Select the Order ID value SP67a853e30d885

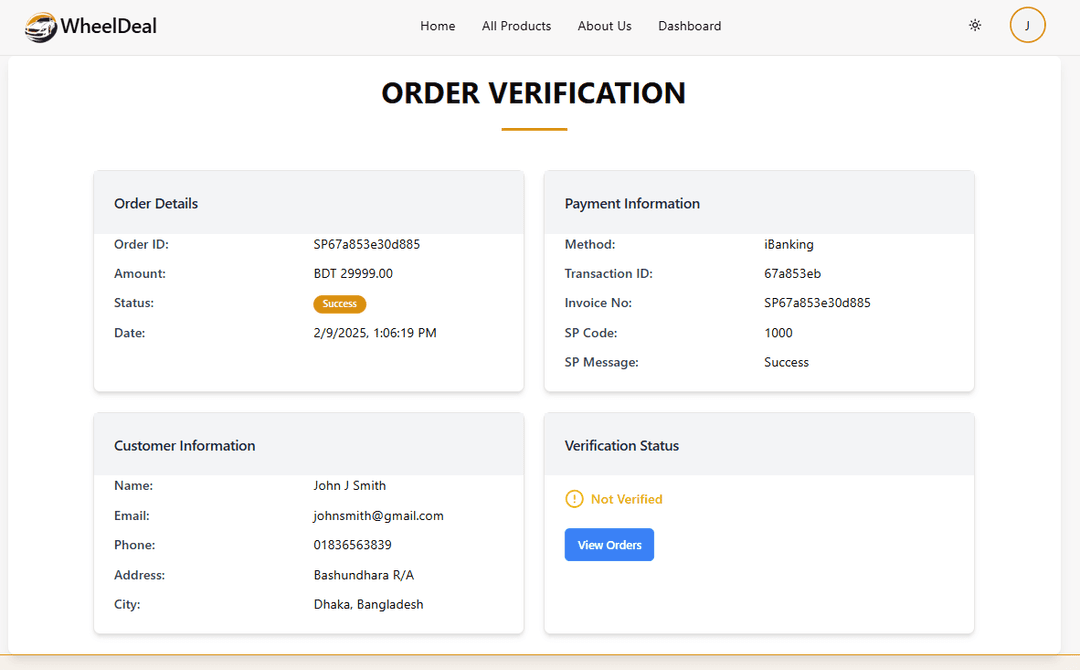point(366,244)
